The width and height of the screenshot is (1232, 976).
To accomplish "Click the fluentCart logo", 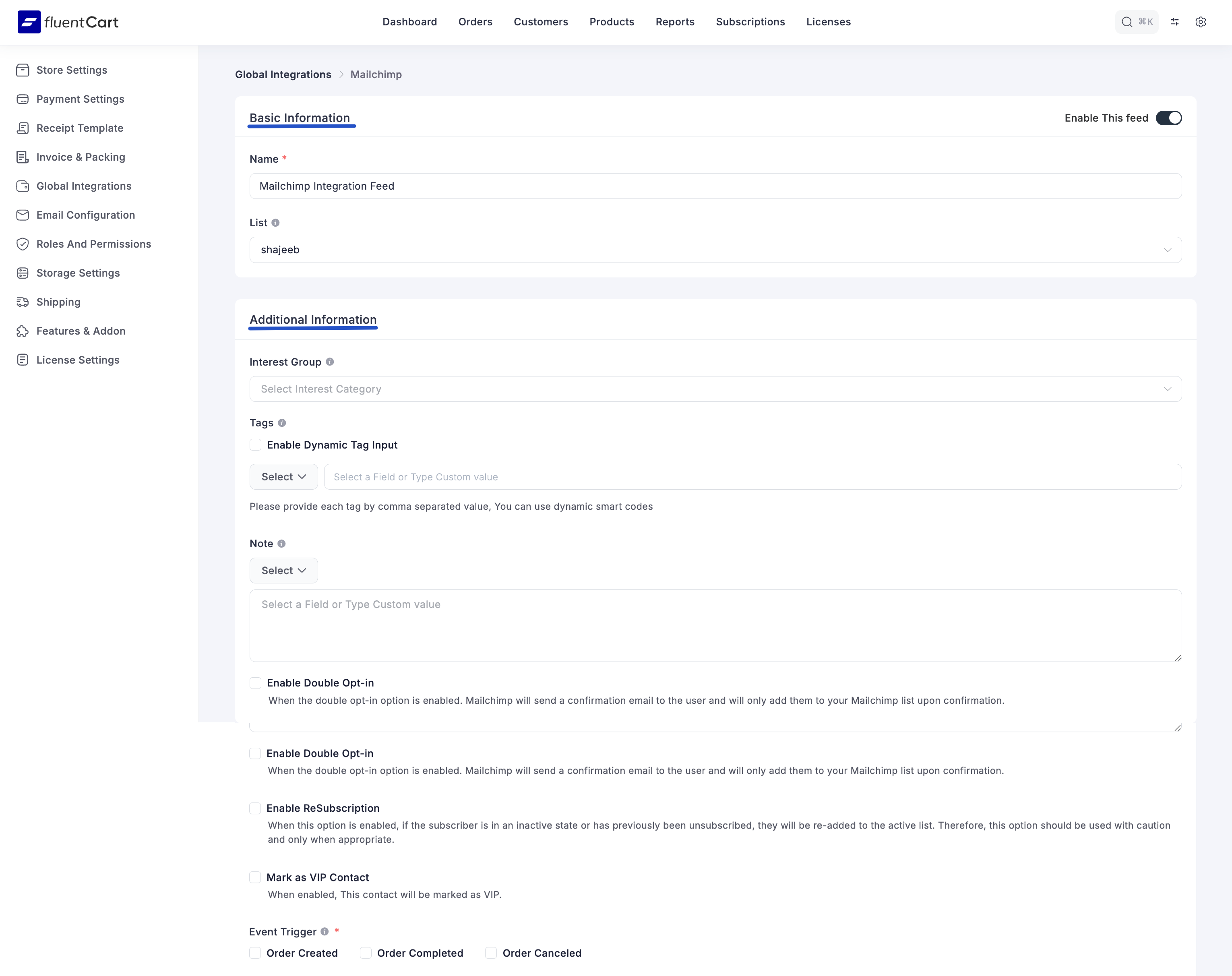I will coord(68,22).
